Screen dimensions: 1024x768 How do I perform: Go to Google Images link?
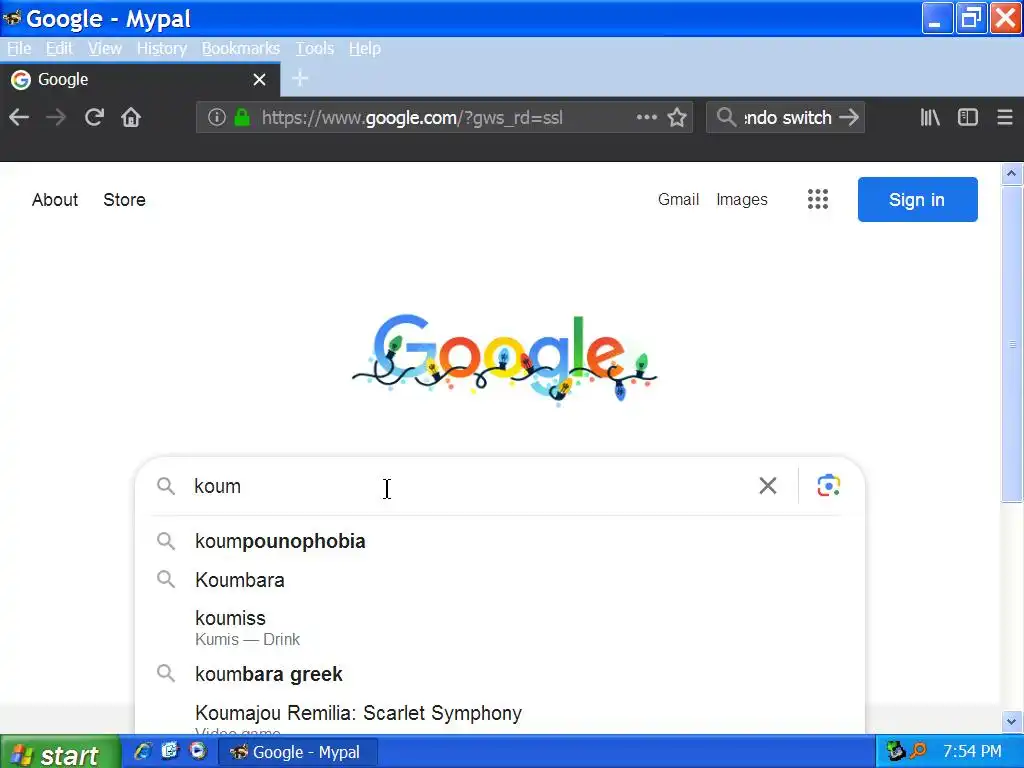(742, 199)
